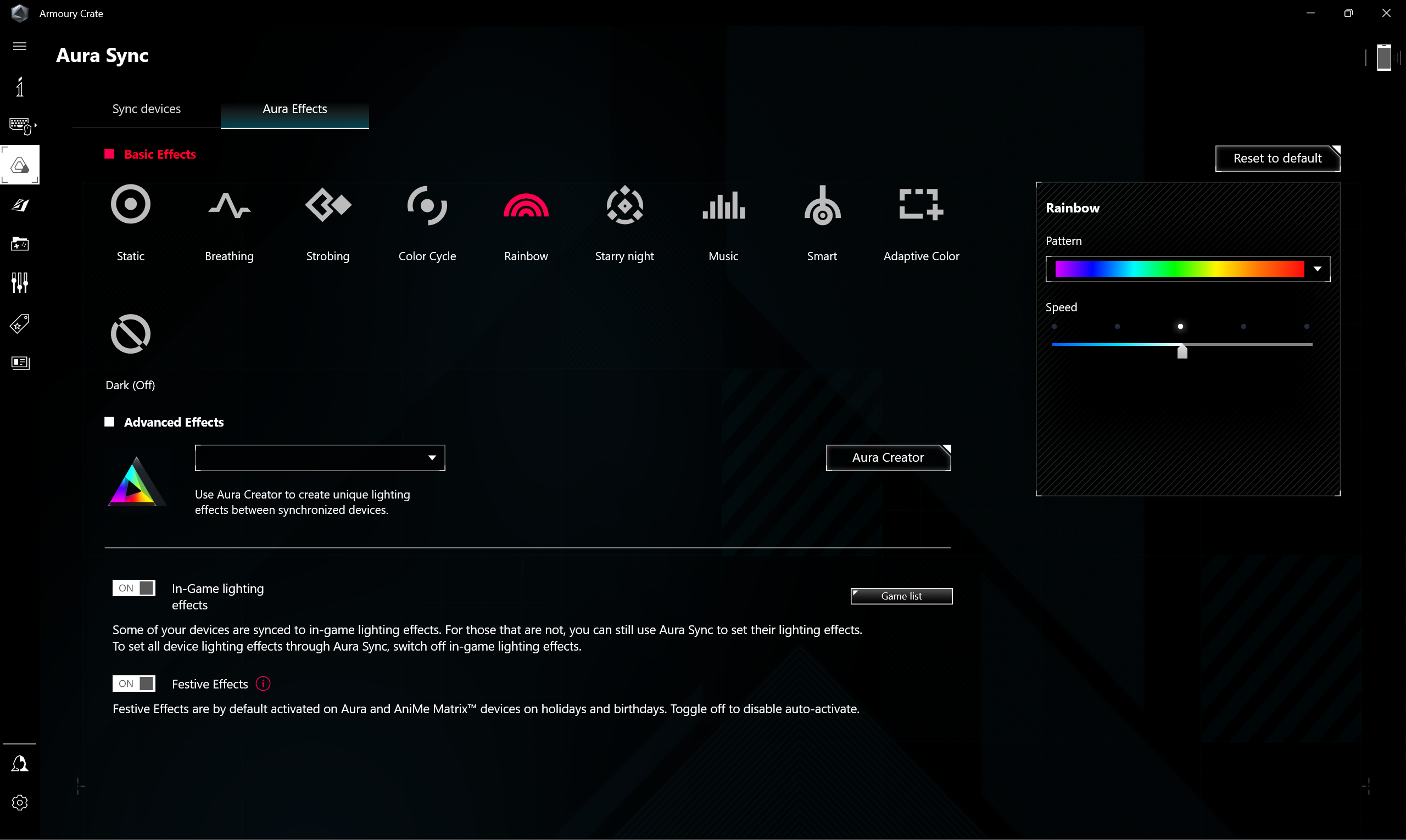The width and height of the screenshot is (1406, 840).
Task: Pick the Adaptive Color effect
Action: click(x=920, y=205)
